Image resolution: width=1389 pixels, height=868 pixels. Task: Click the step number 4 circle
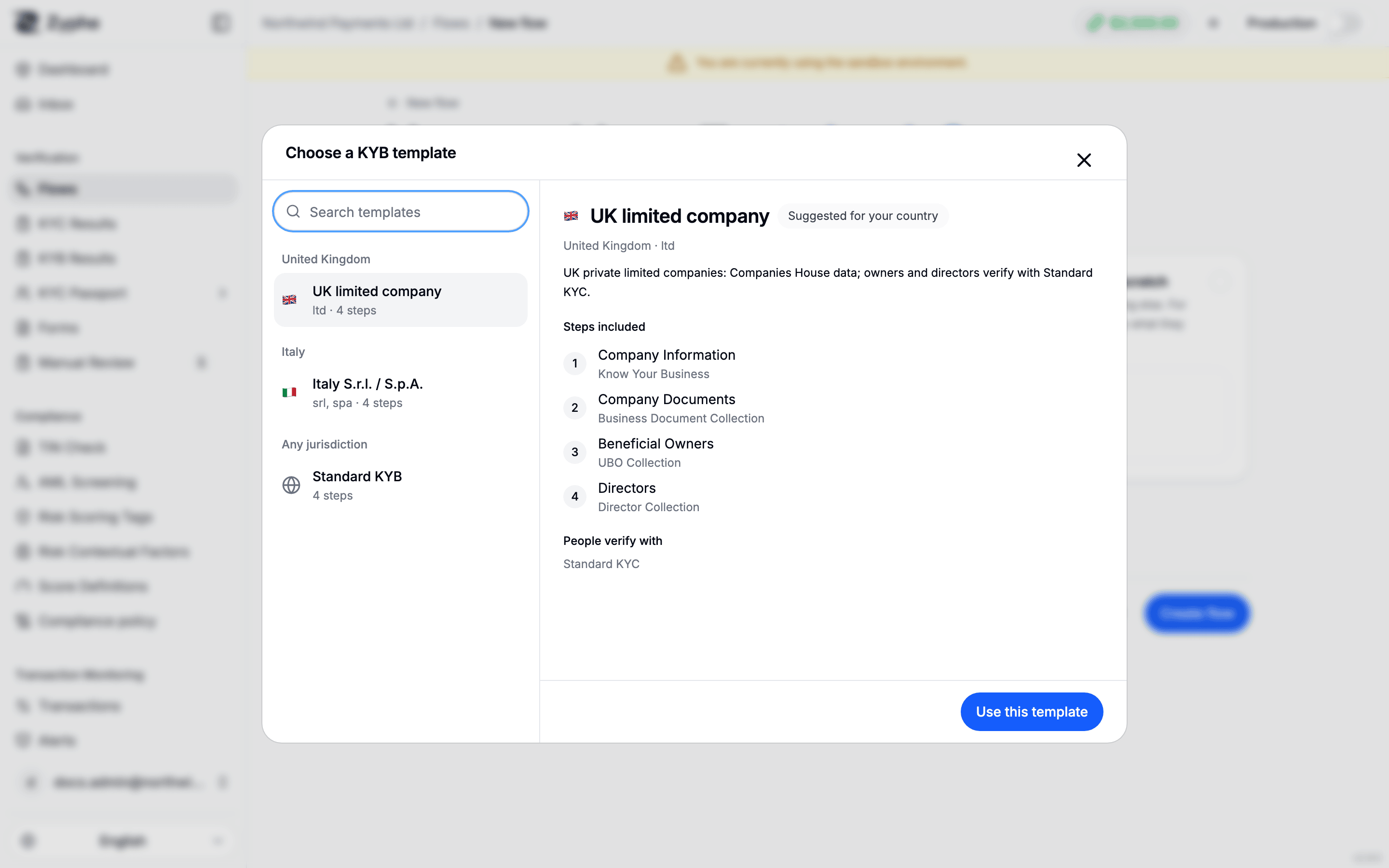tap(574, 497)
